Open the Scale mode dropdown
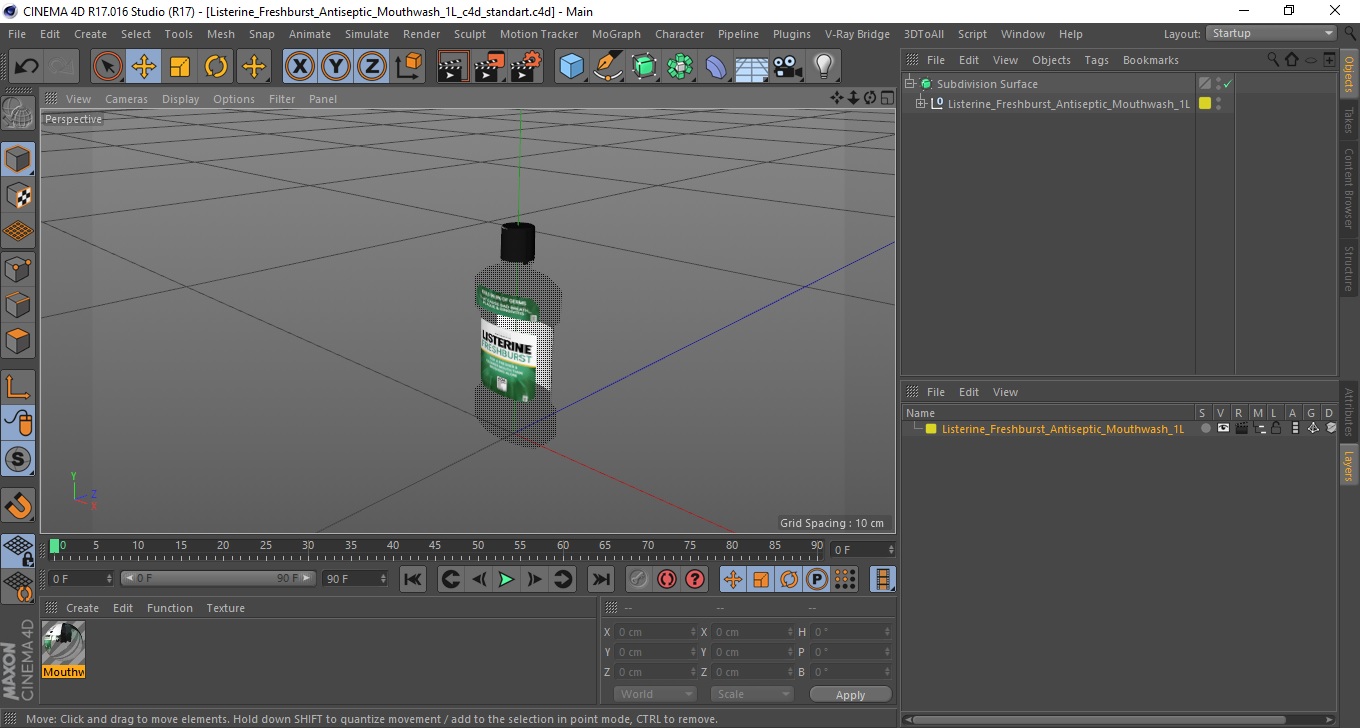This screenshot has width=1360, height=728. point(752,694)
